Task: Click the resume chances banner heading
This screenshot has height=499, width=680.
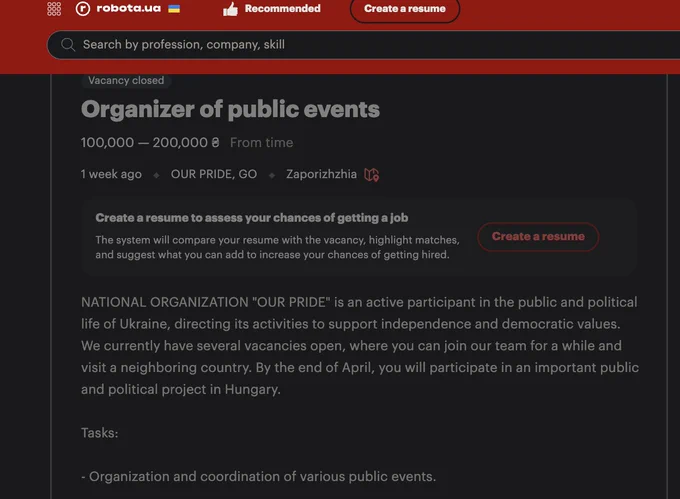Action: click(x=252, y=218)
